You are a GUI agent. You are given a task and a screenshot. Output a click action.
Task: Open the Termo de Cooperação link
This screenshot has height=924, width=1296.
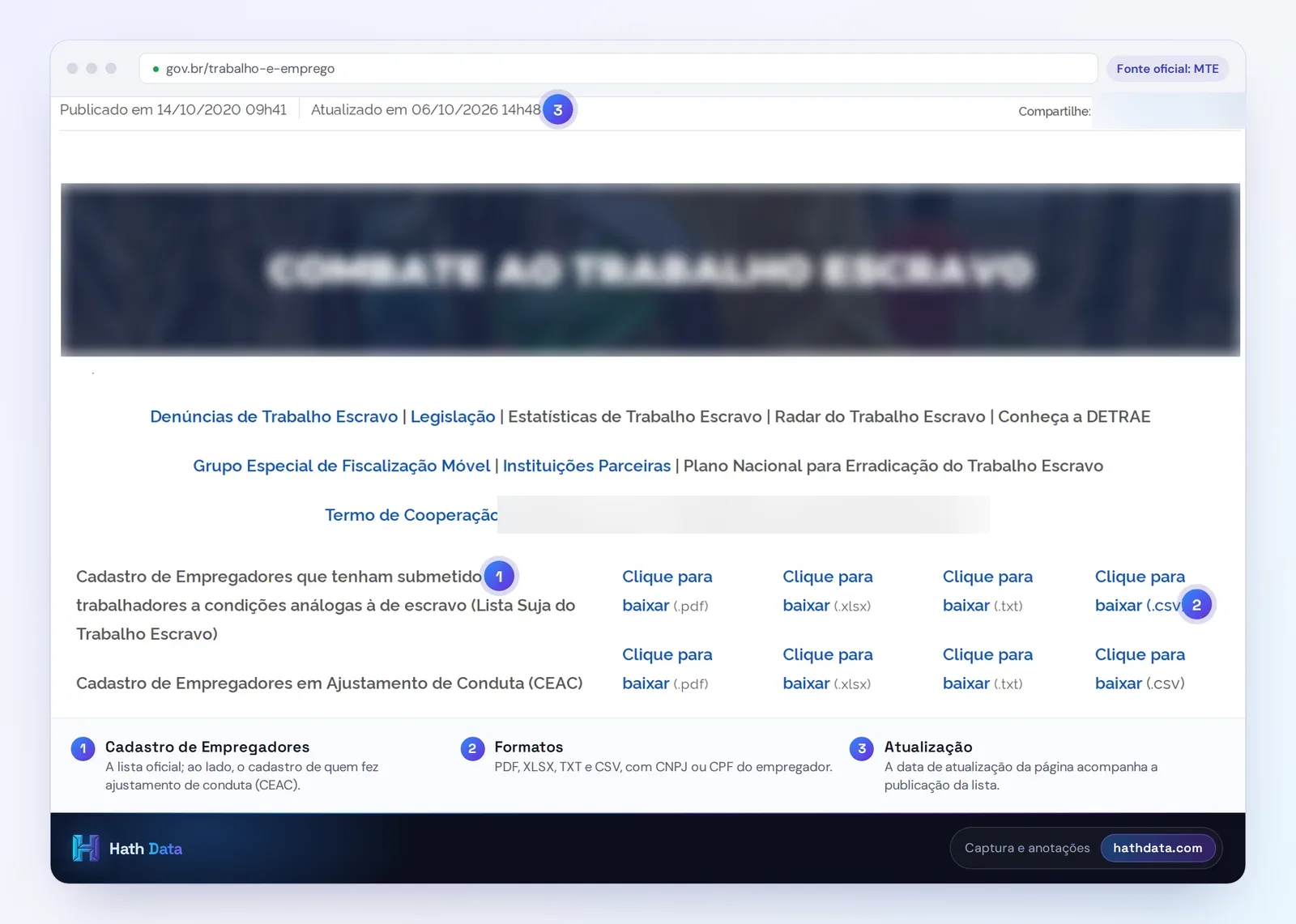pos(411,516)
